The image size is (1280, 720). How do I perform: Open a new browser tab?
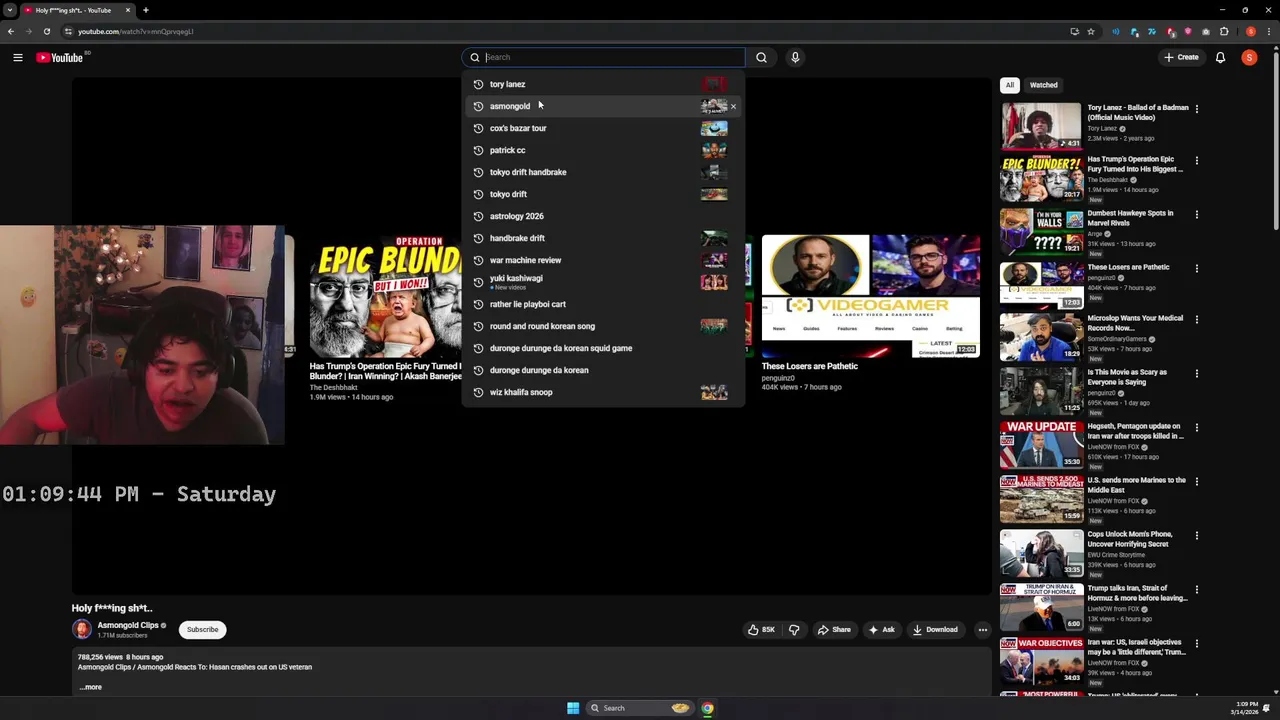coord(146,10)
